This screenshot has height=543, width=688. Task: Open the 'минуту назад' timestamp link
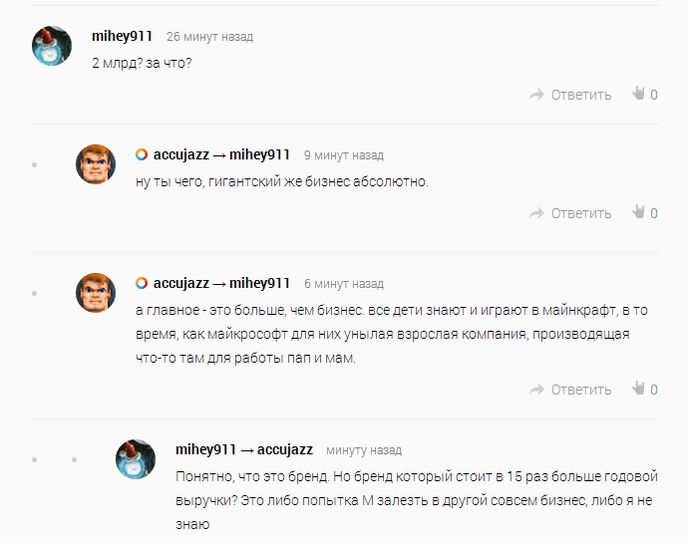point(364,450)
